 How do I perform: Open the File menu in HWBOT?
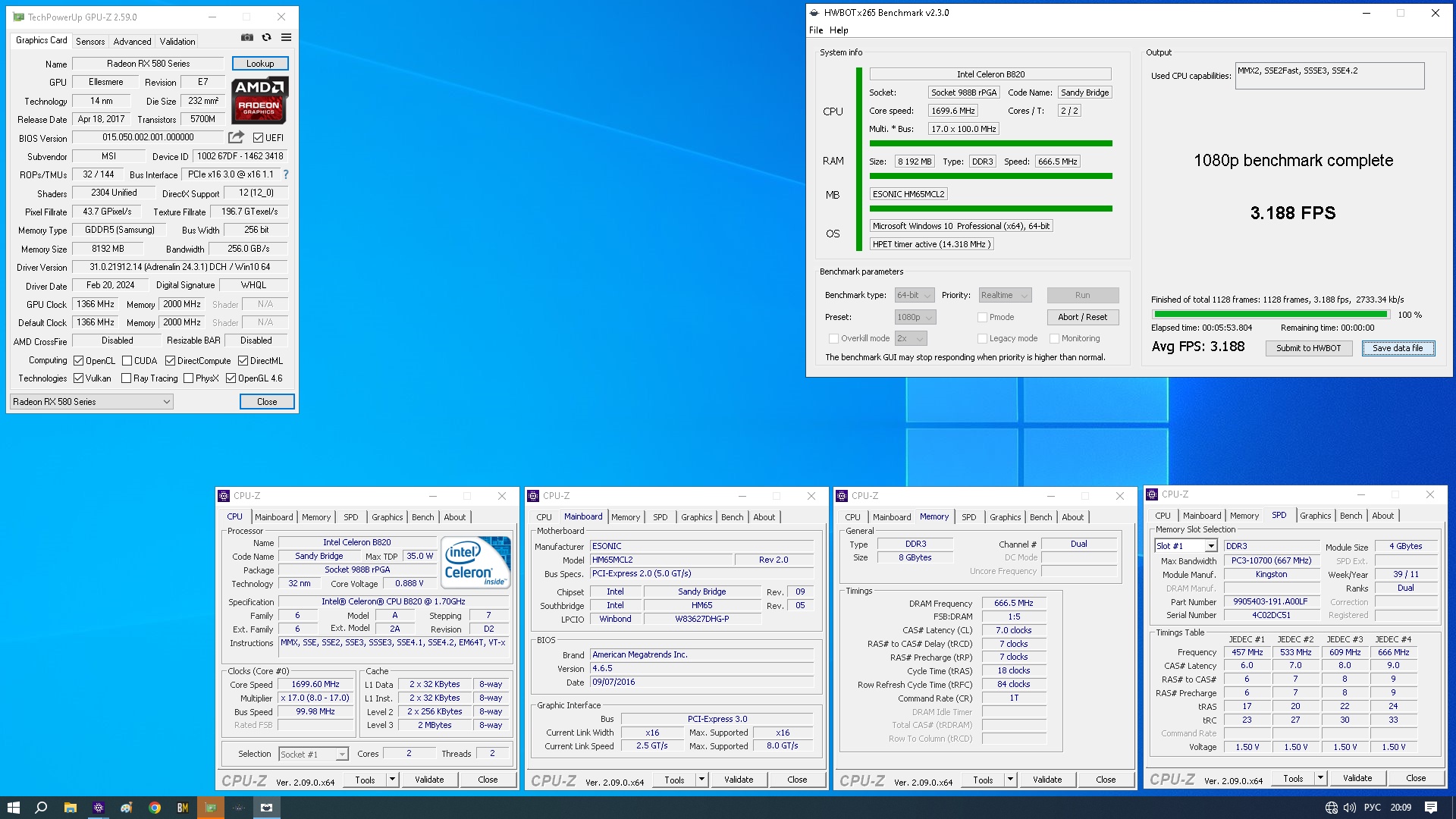816,30
